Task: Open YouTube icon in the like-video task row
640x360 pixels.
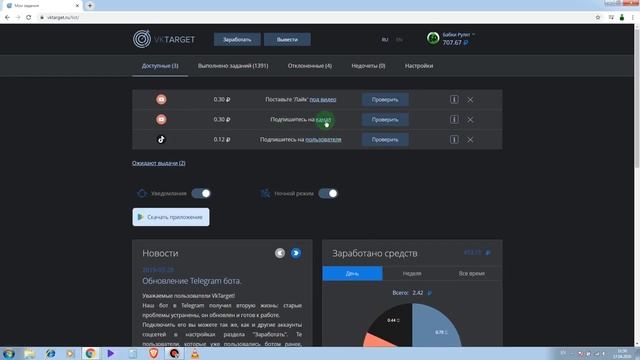Action: [x=161, y=99]
